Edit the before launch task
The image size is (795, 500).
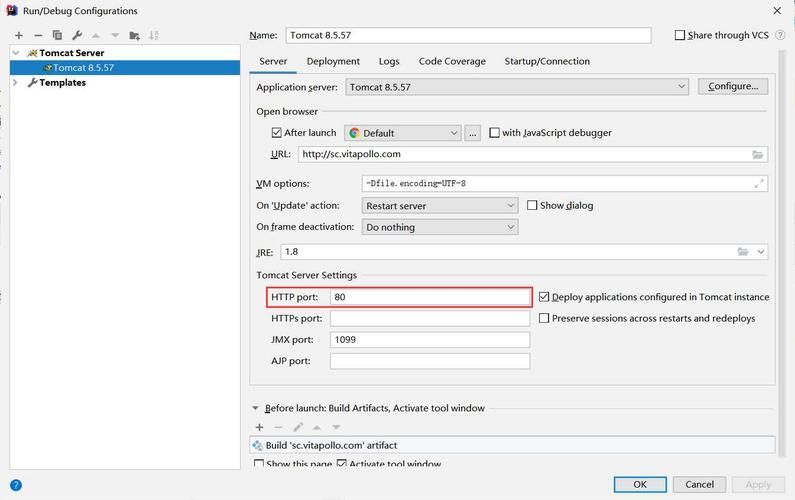pyautogui.click(x=298, y=427)
